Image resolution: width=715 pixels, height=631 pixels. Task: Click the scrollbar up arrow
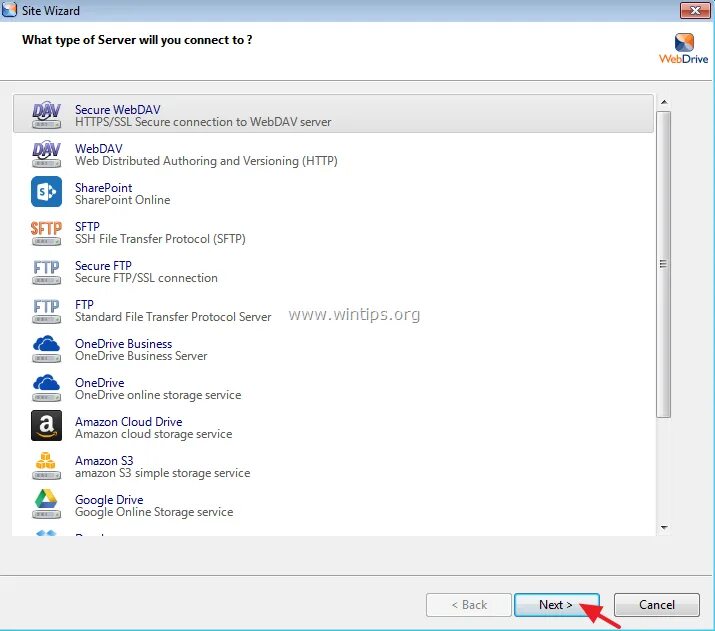(x=664, y=103)
